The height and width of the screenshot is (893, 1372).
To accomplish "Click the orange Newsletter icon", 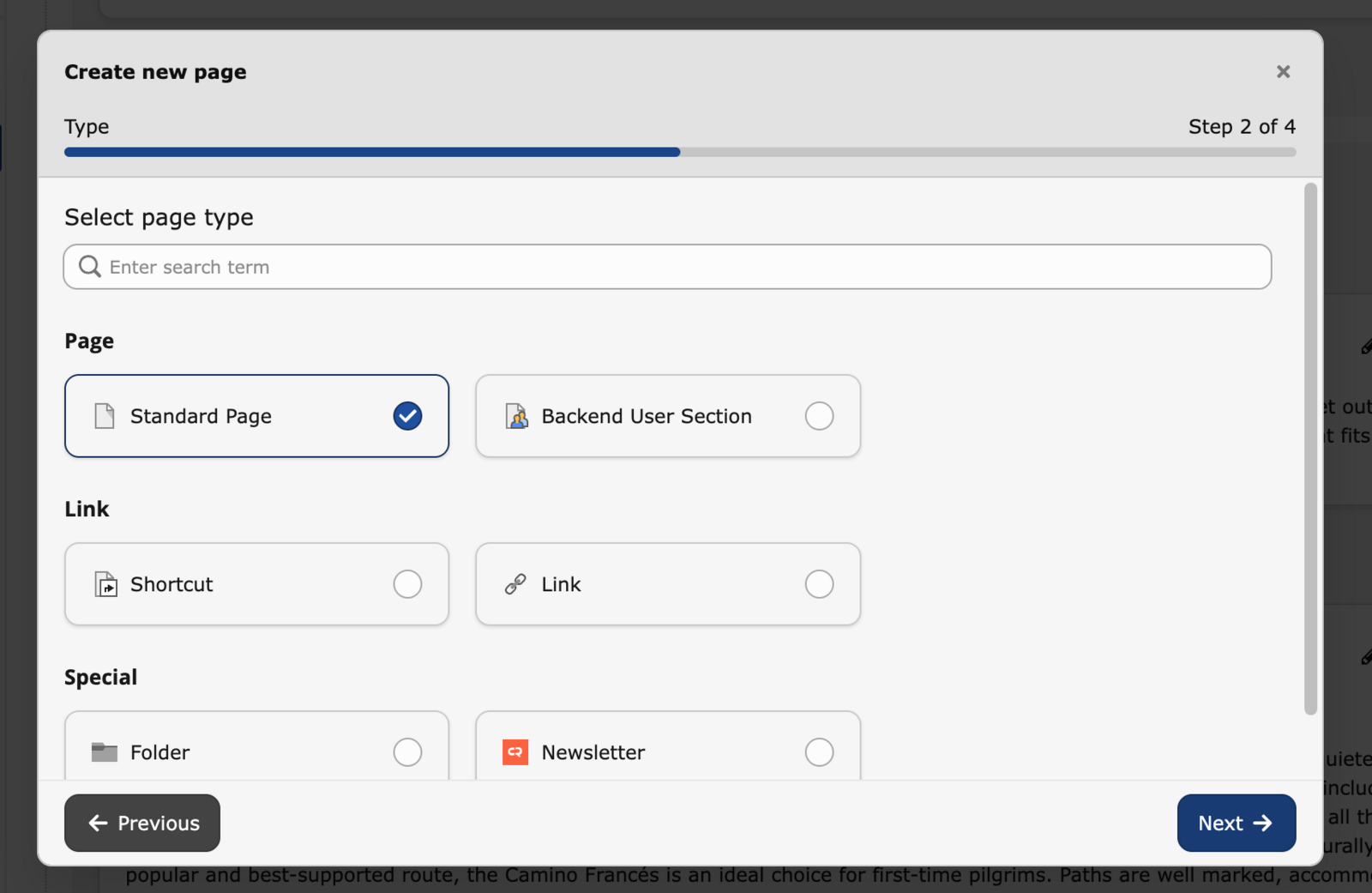I will tap(515, 752).
